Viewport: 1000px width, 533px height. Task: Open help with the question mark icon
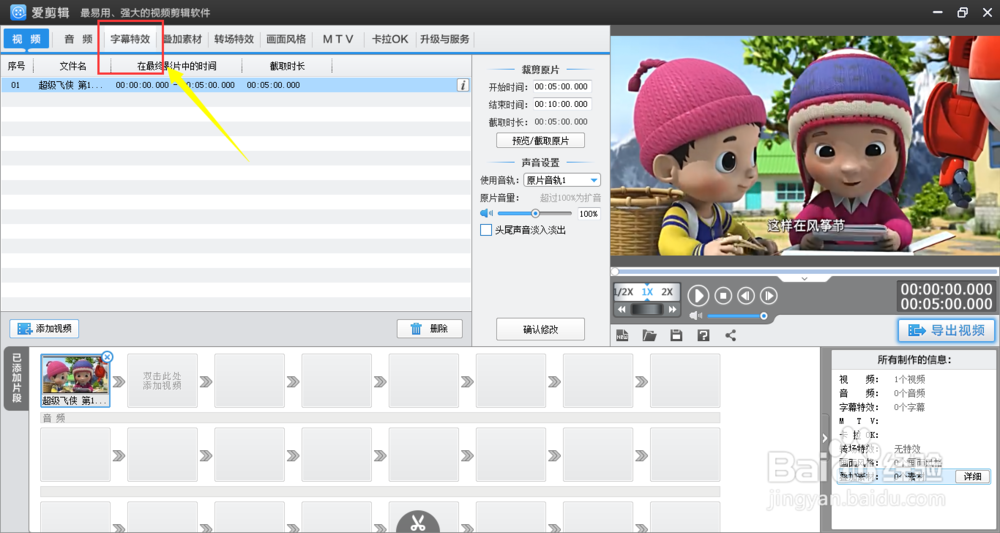tap(703, 335)
